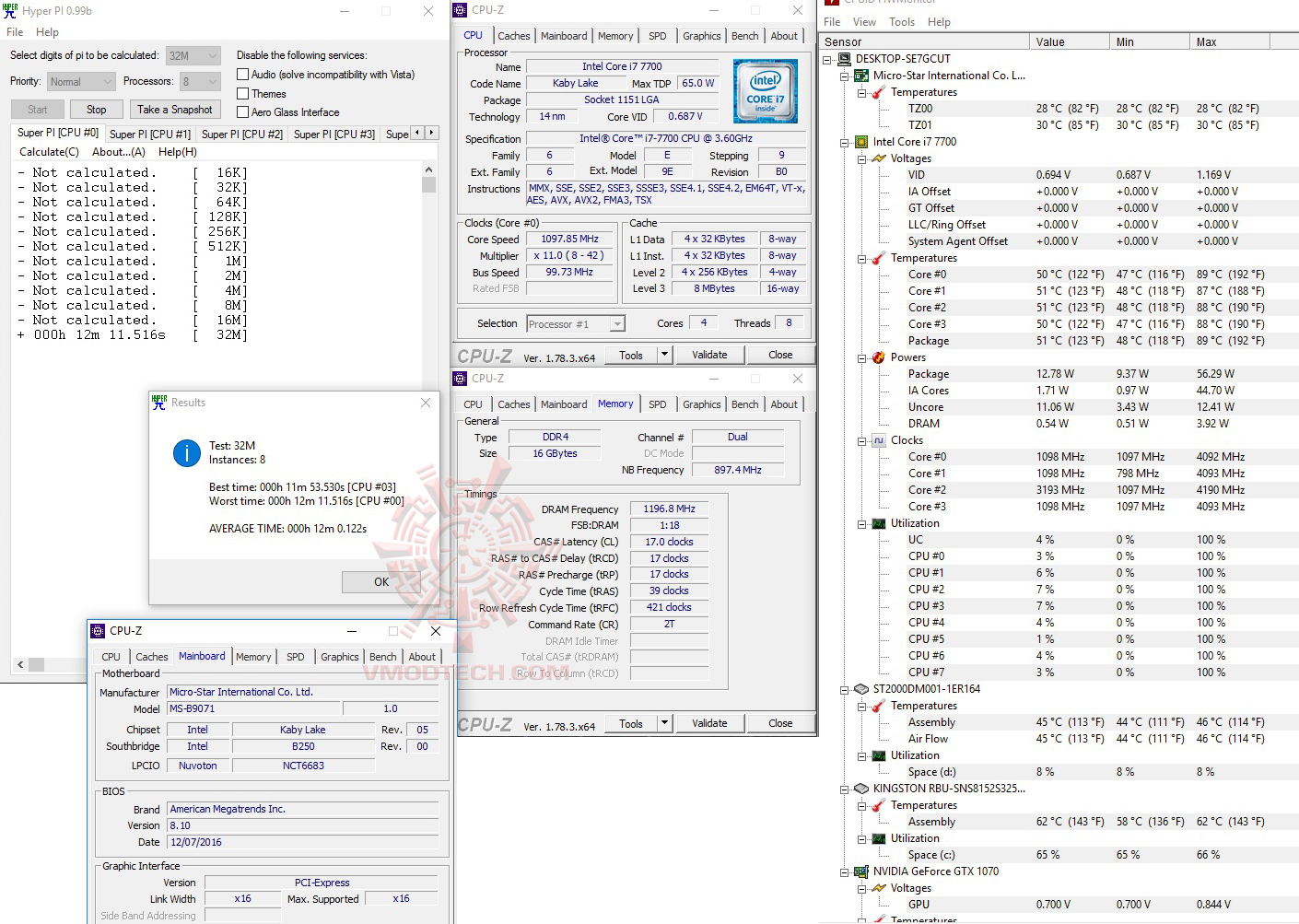The width and height of the screenshot is (1299, 924).
Task: Click the Intel Core i7 logo badge
Action: pyautogui.click(x=766, y=91)
